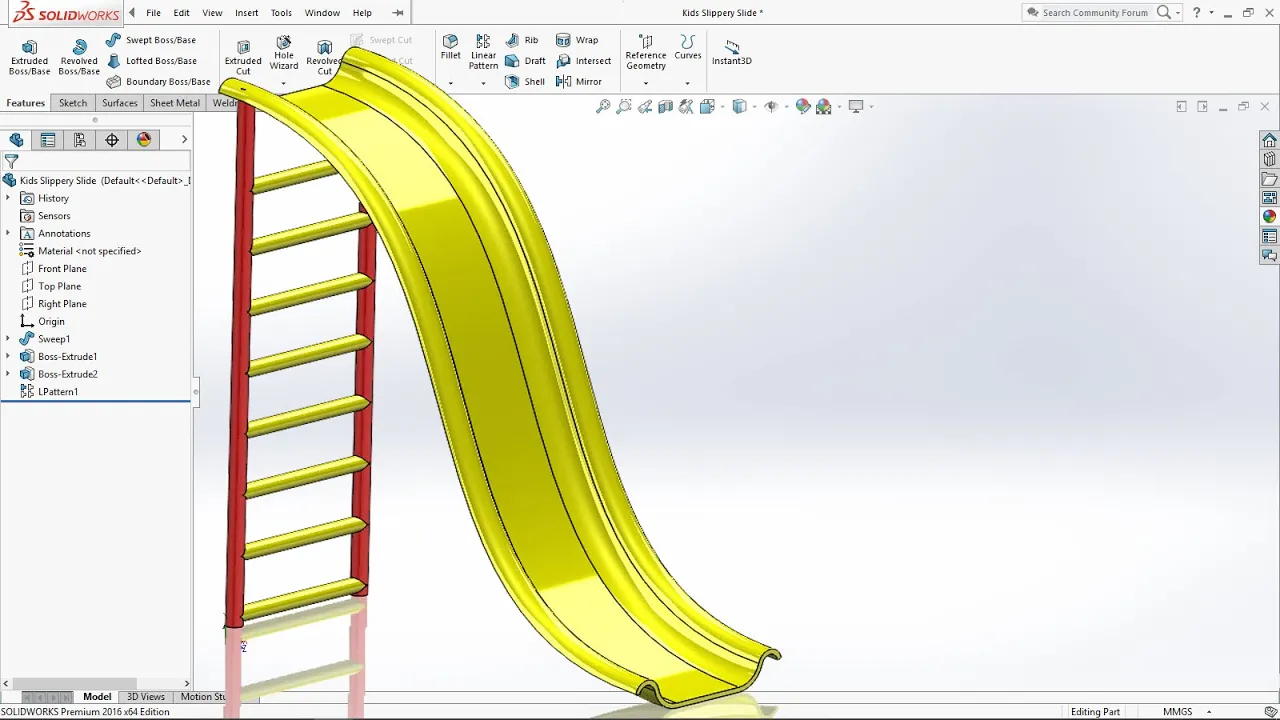Click the Section View icon
The image size is (1280, 720).
(666, 106)
